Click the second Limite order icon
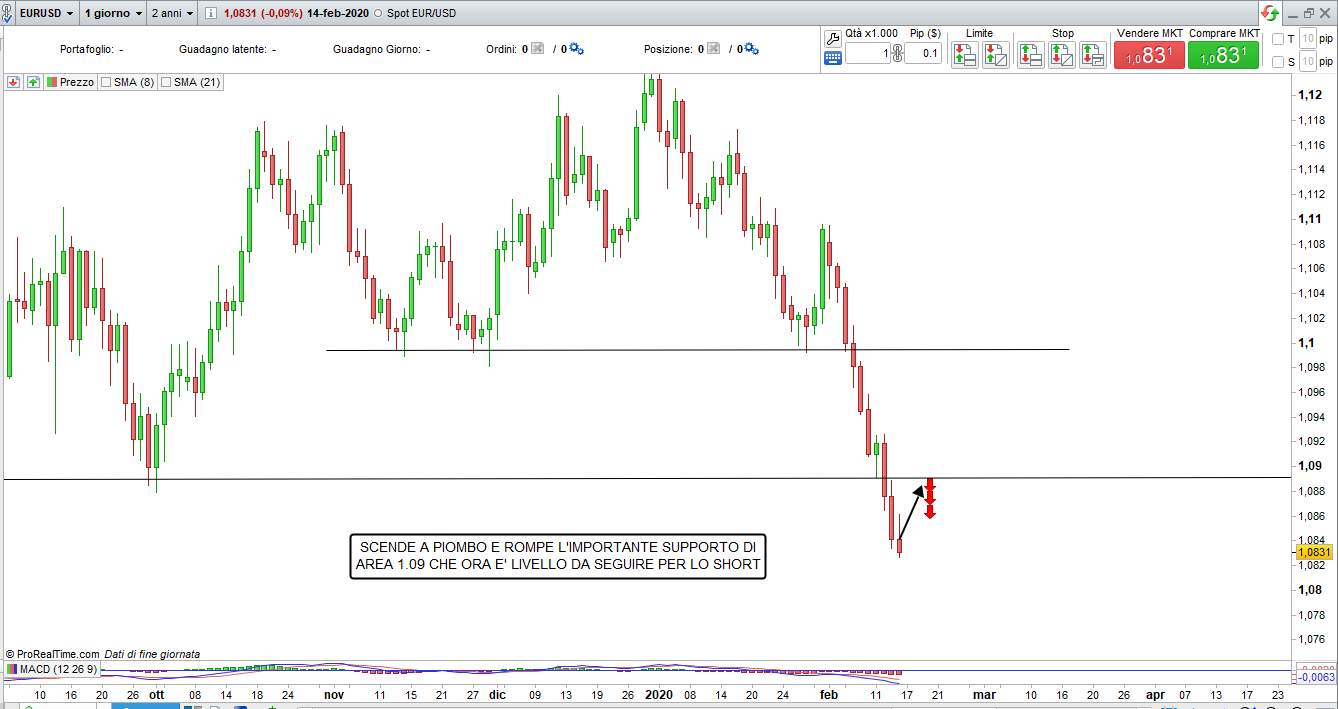The height and width of the screenshot is (709, 1338). pyautogui.click(x=996, y=55)
